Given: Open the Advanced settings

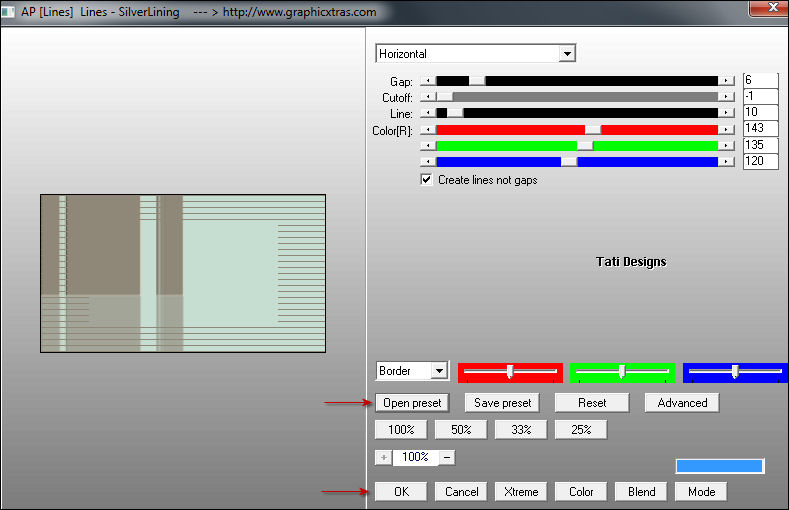Looking at the screenshot, I should [x=682, y=403].
